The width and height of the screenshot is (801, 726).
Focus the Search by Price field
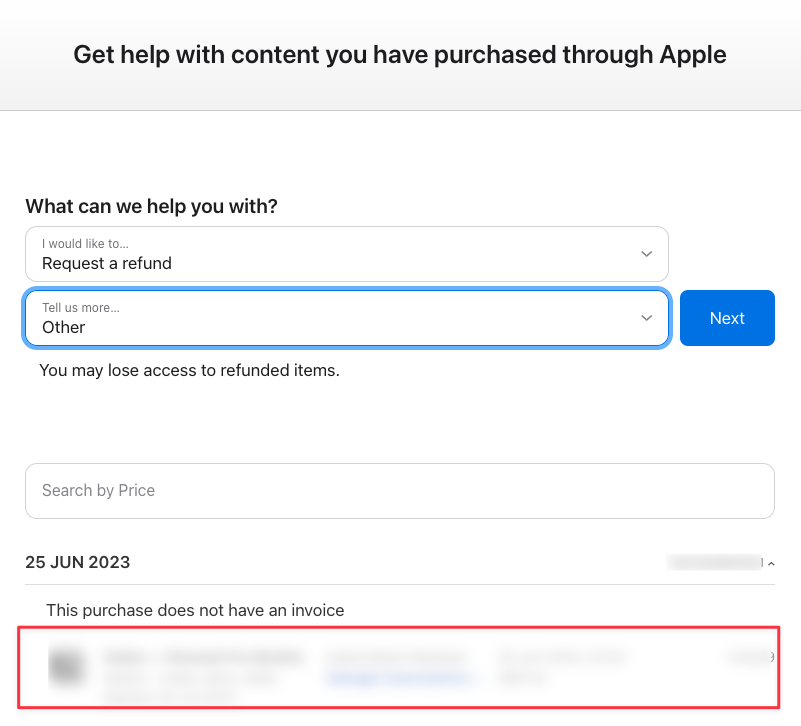click(399, 491)
